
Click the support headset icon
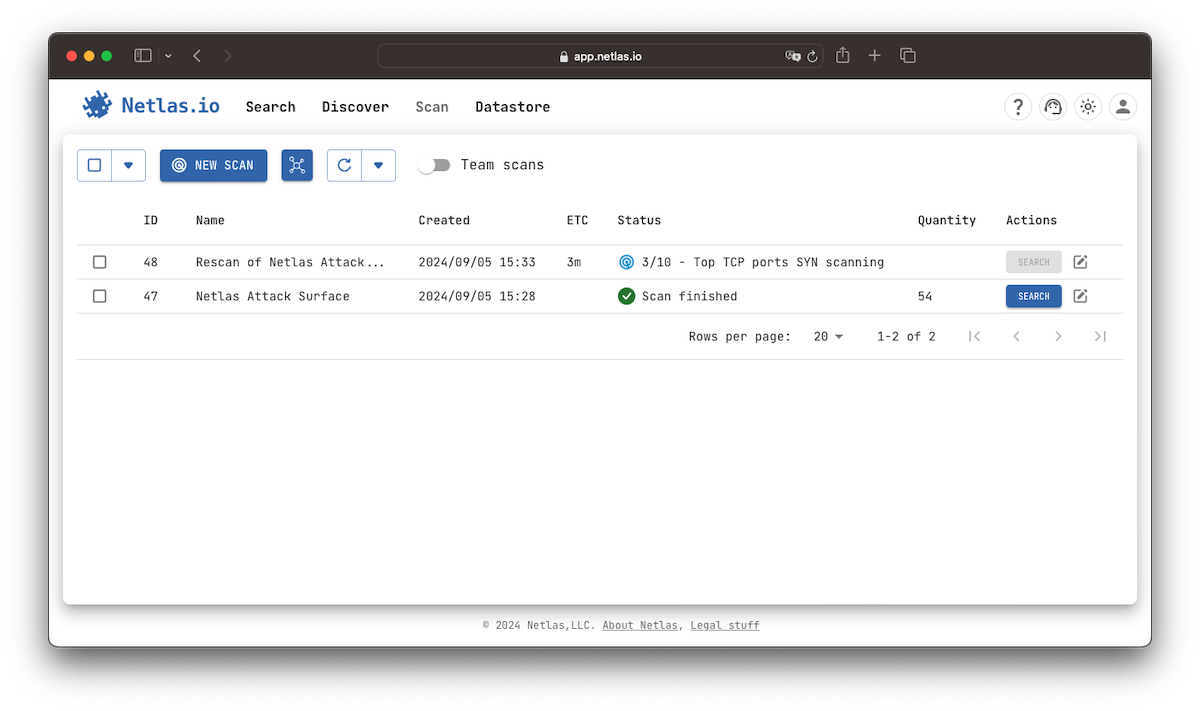(x=1052, y=106)
